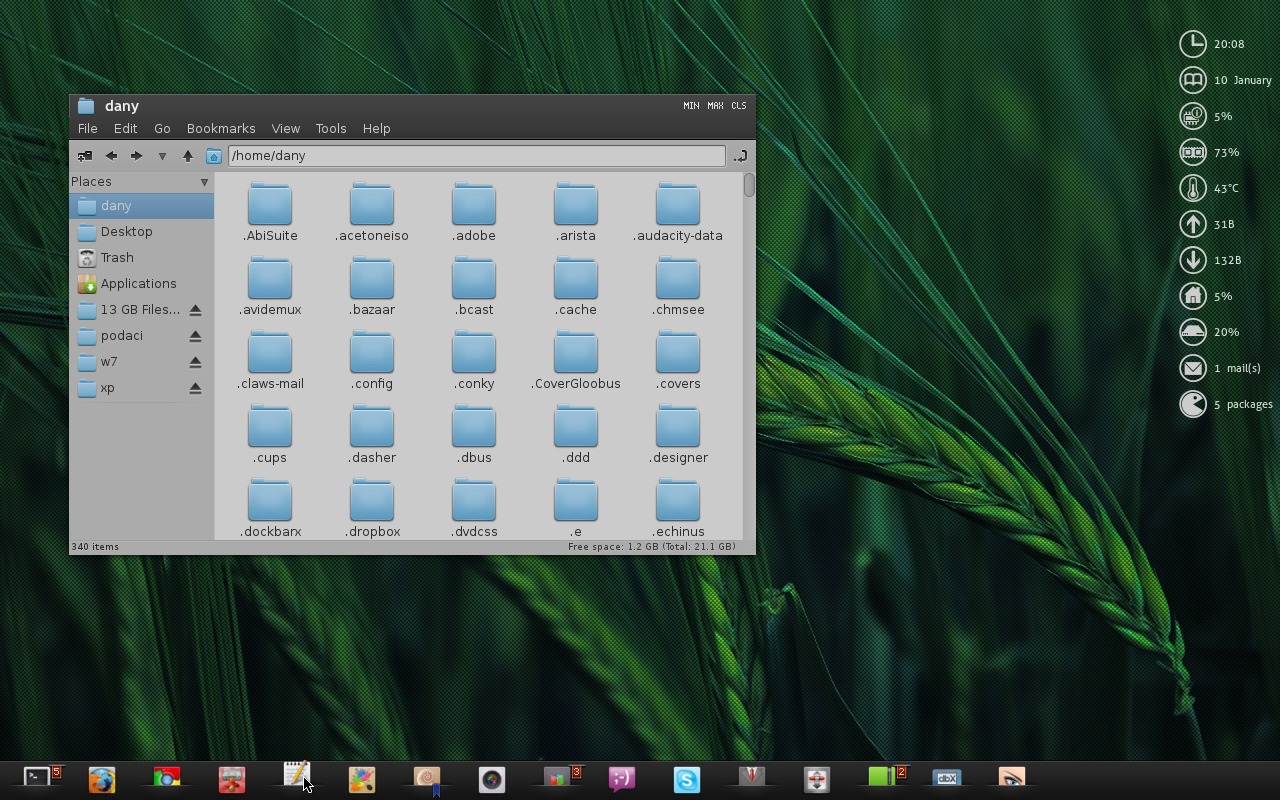The width and height of the screenshot is (1280, 800).
Task: Select the .audacity-data folder
Action: point(678,212)
